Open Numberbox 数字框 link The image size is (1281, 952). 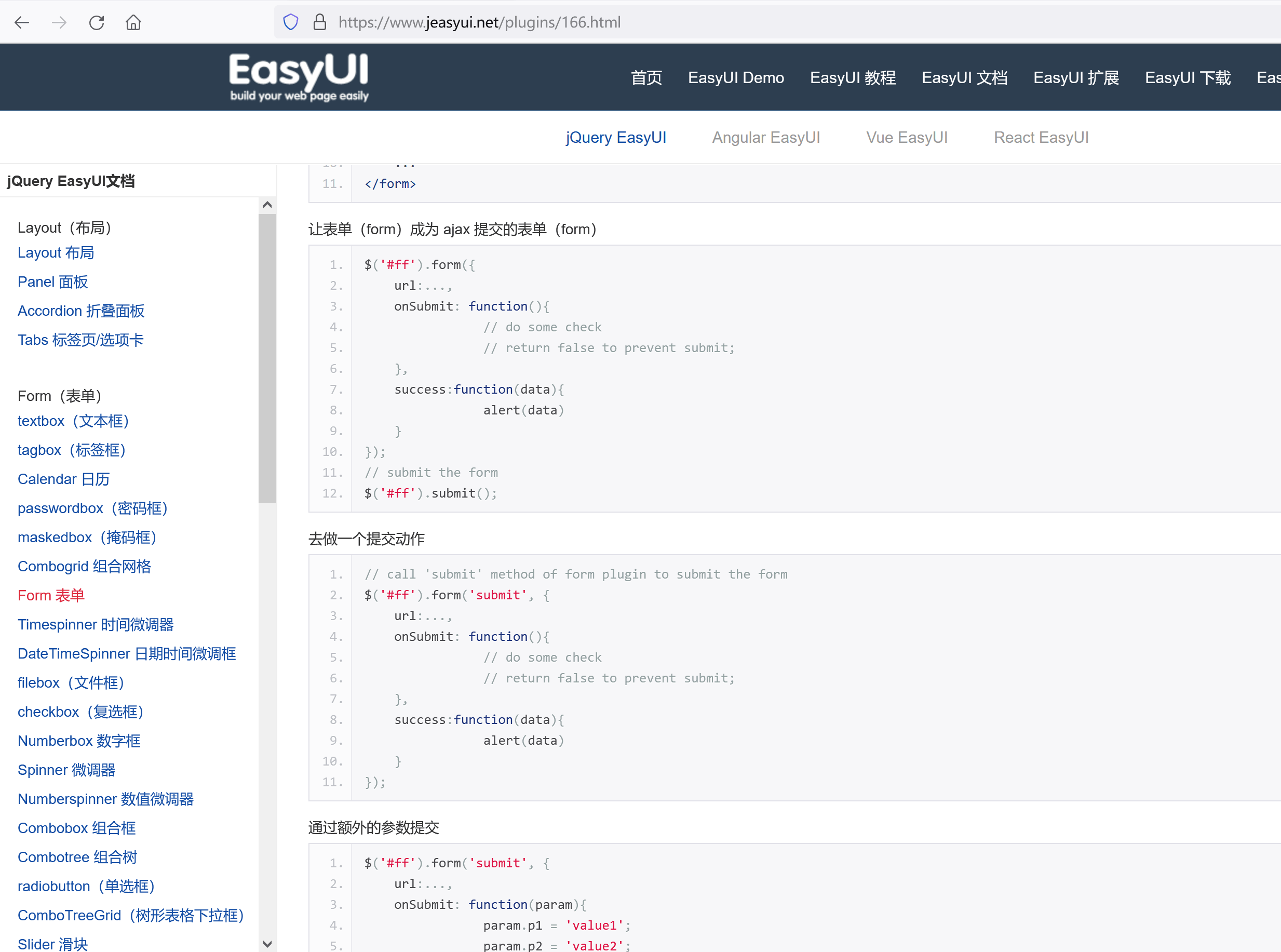click(79, 741)
